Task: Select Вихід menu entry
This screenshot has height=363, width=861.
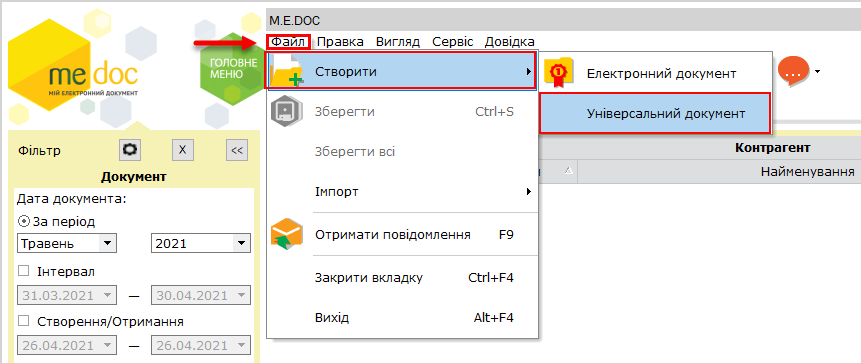Action: 401,318
